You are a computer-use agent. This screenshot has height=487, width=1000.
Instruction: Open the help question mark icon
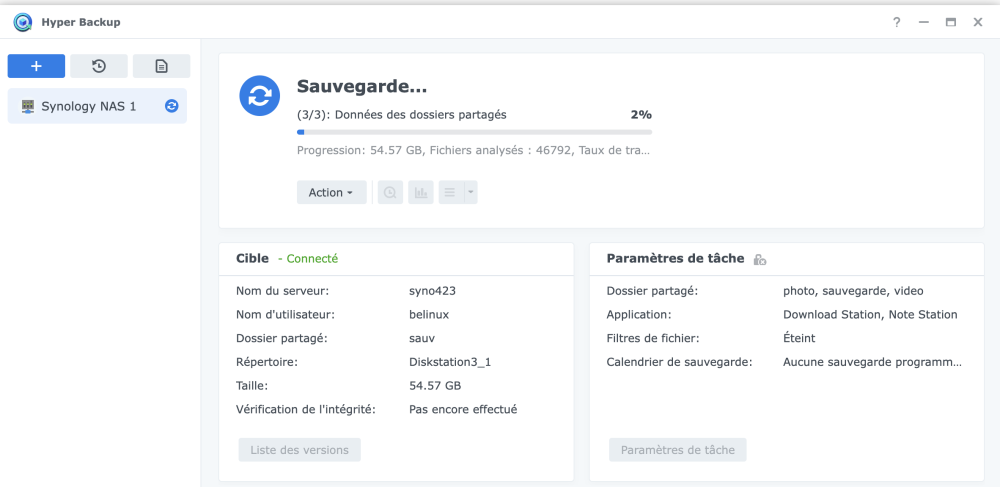click(x=897, y=22)
